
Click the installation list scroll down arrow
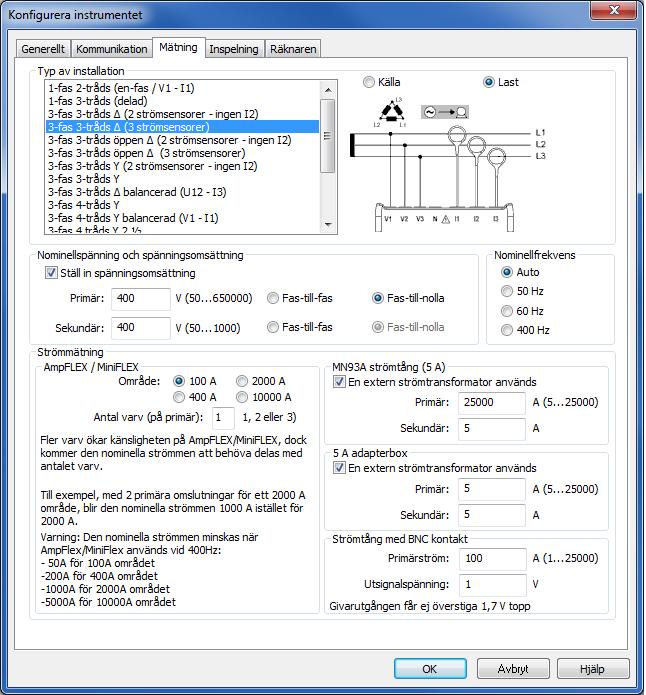click(328, 225)
